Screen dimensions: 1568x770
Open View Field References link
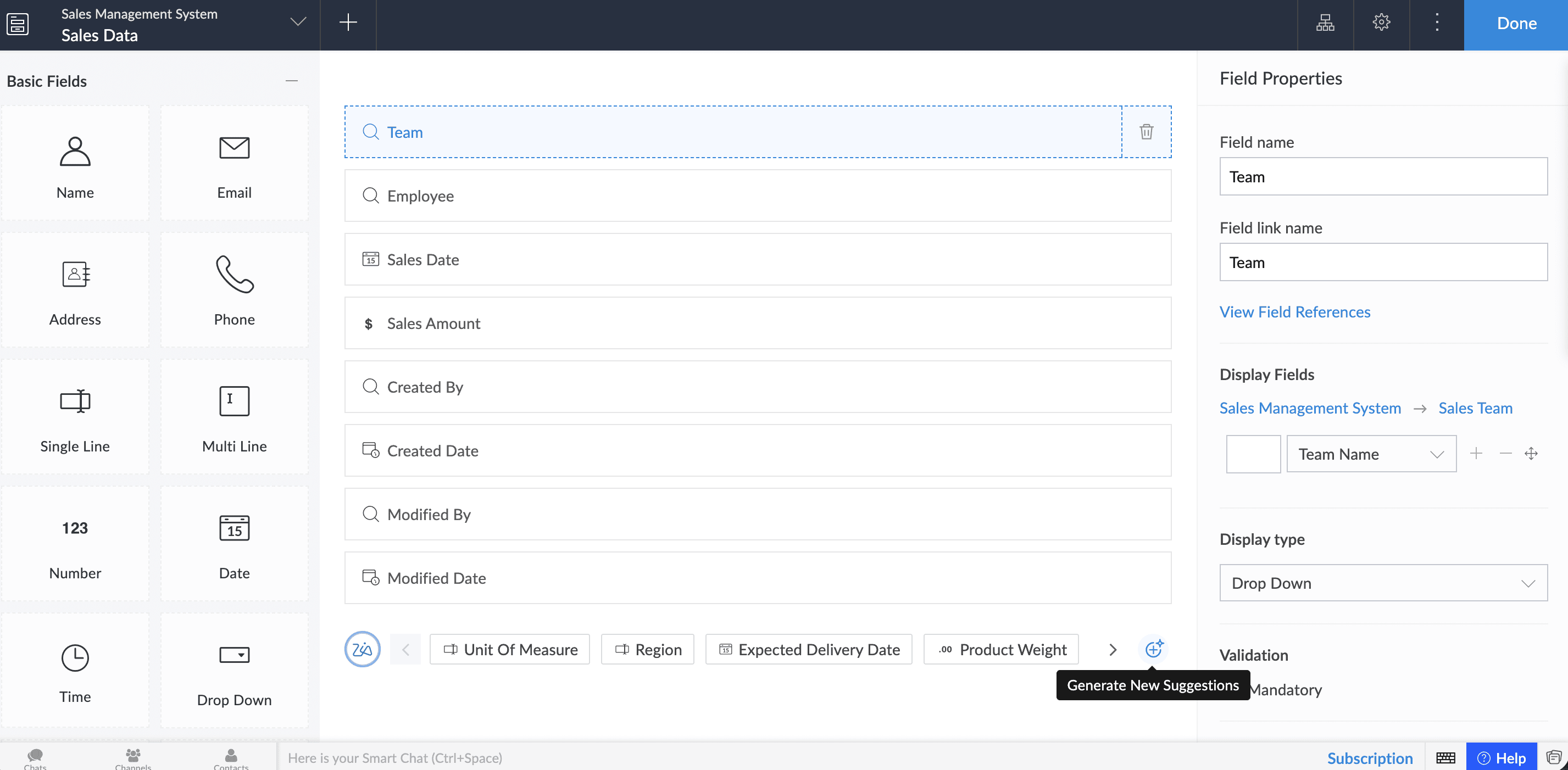click(1295, 311)
